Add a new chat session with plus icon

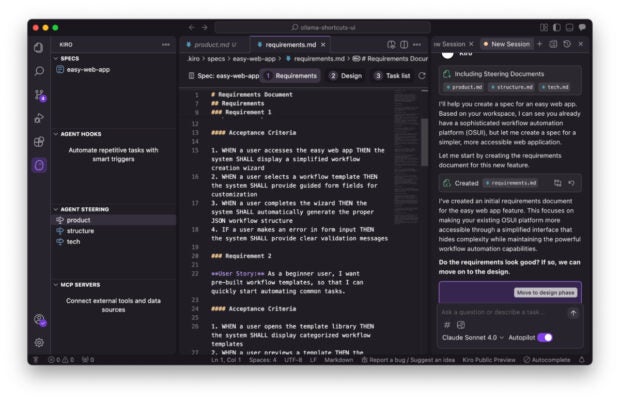pyautogui.click(x=540, y=44)
